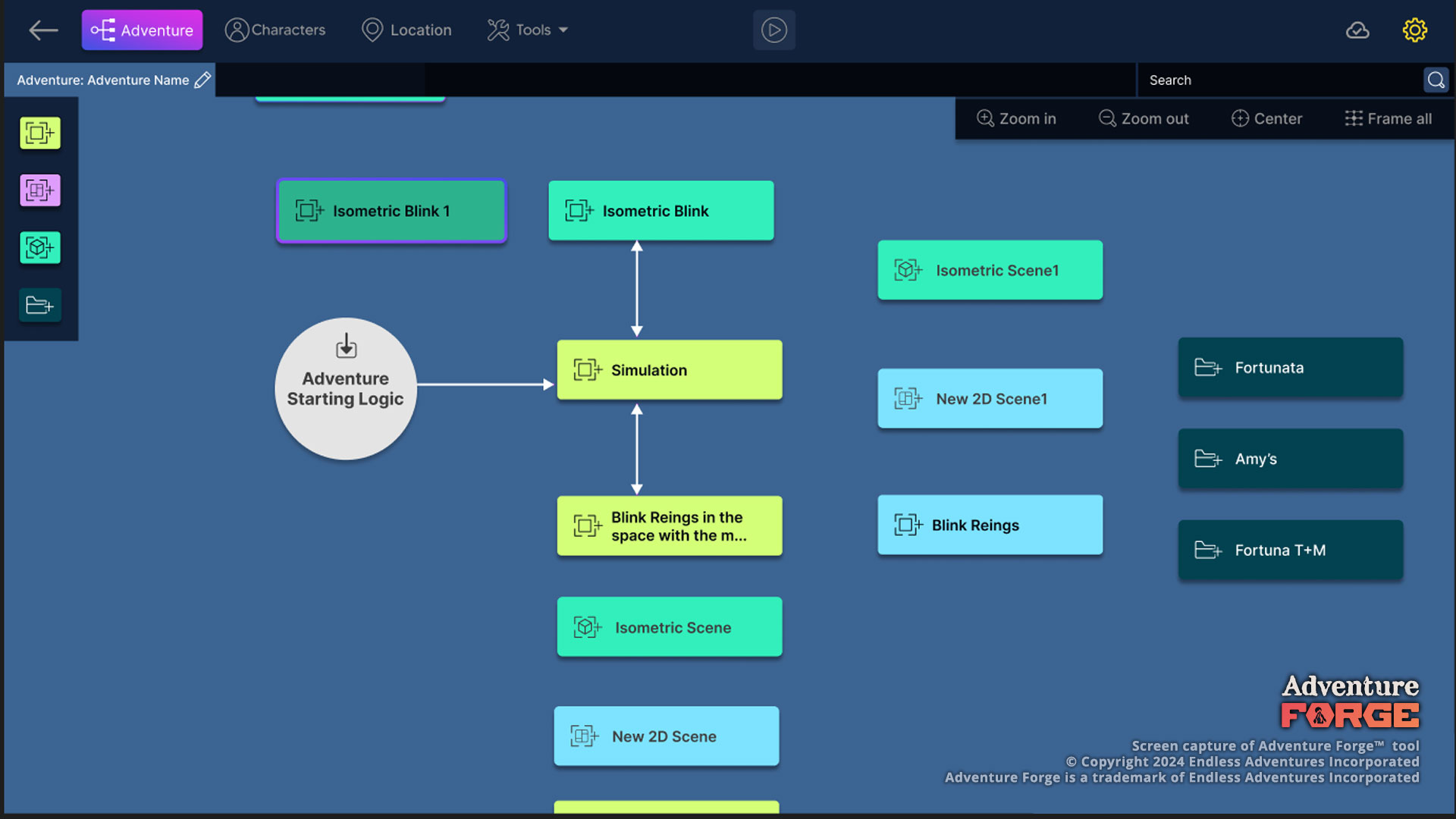Add 2D scene from sidebar purple icon

click(39, 190)
